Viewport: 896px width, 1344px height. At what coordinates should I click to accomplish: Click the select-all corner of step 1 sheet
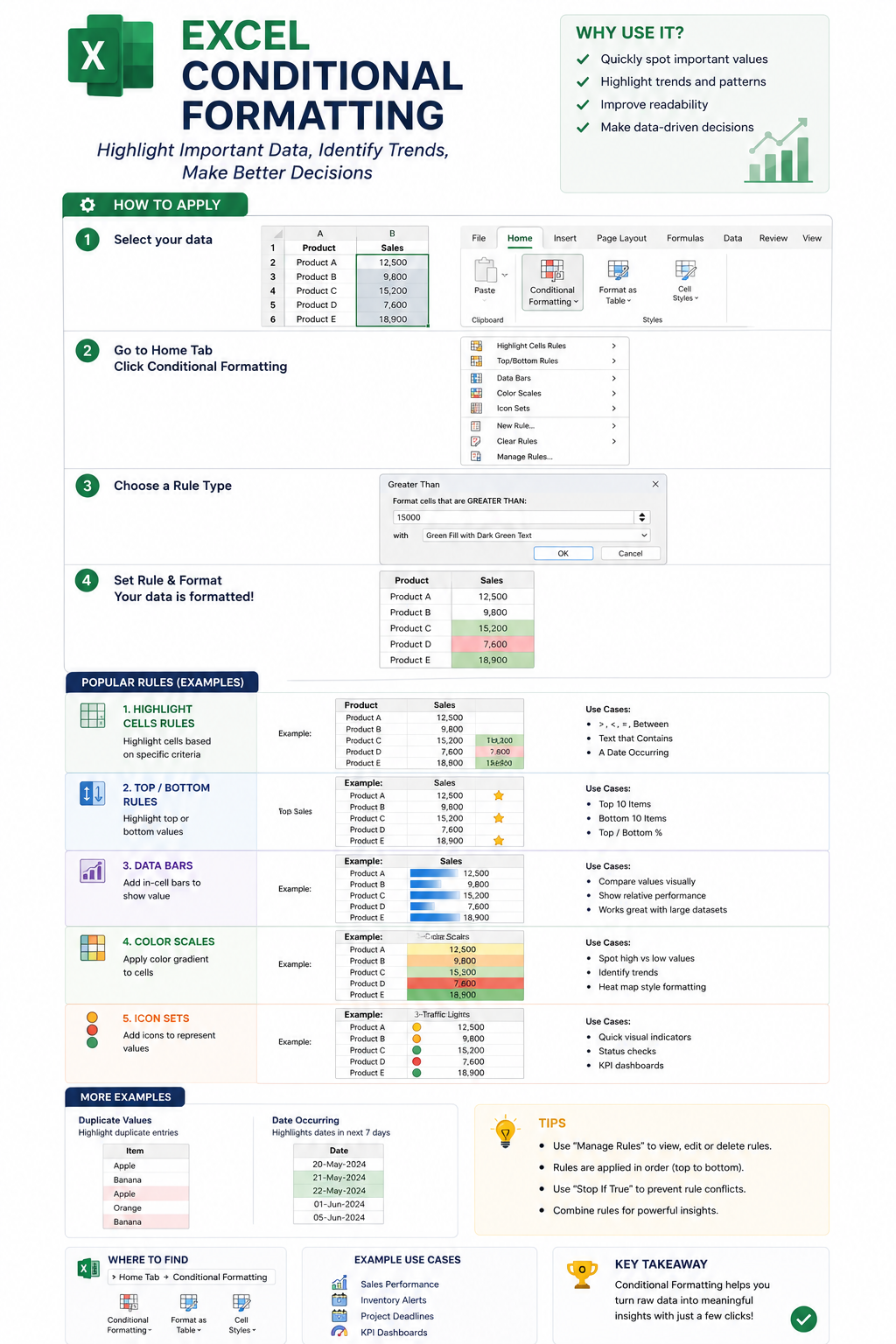273,234
